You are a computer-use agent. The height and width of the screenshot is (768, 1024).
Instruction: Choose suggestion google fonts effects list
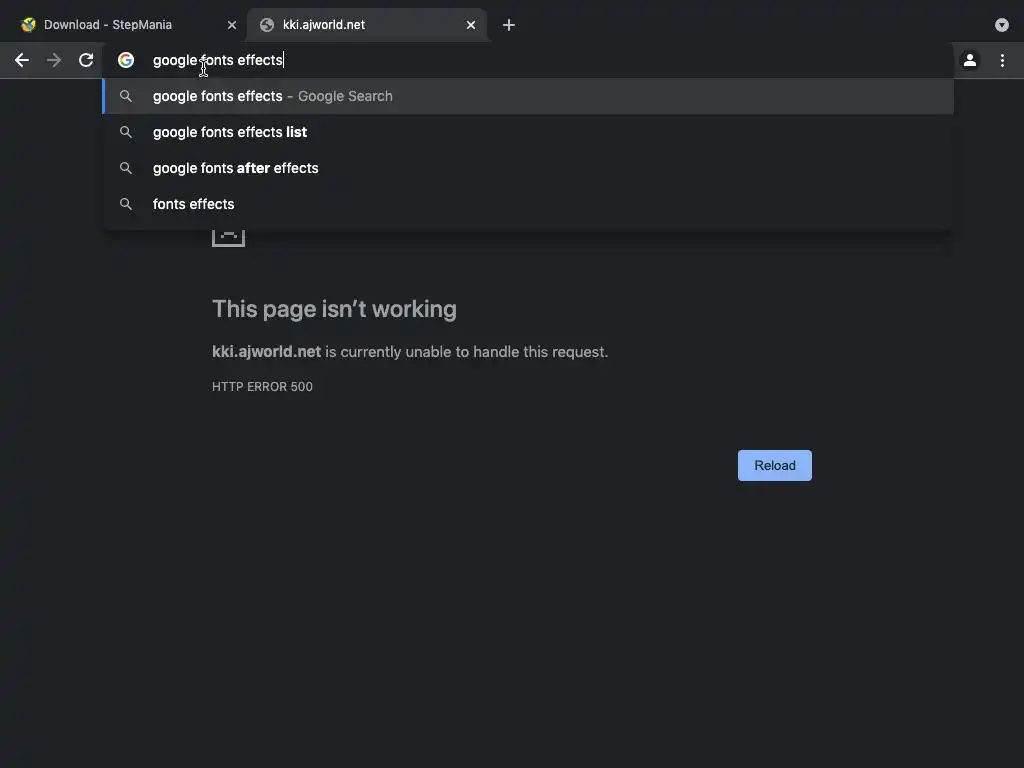click(528, 132)
